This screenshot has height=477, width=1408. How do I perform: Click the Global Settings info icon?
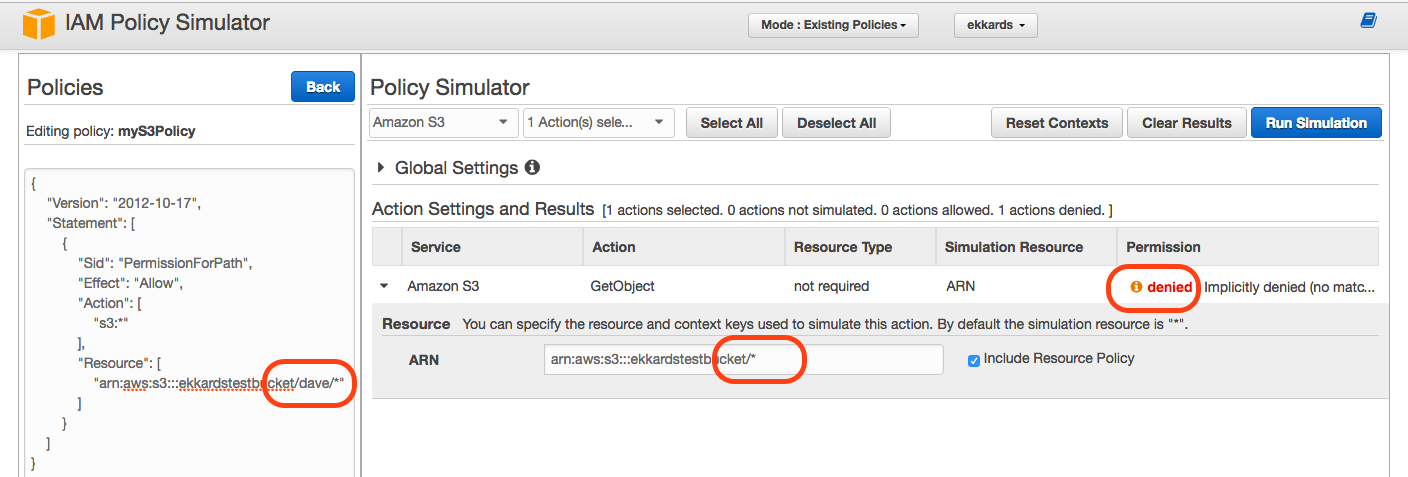click(532, 168)
